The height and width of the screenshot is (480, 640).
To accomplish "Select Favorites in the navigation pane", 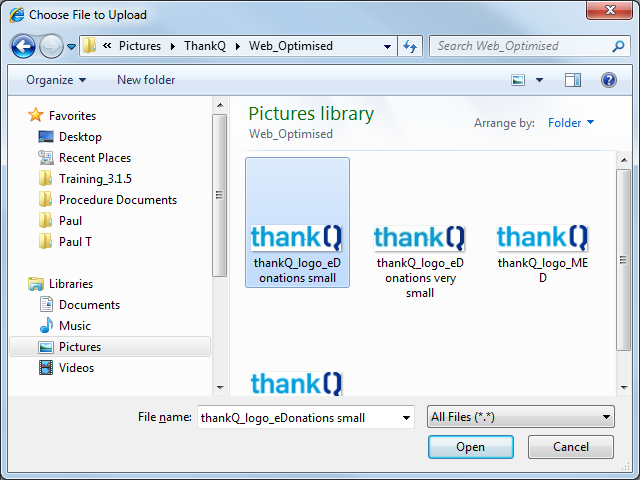I will [72, 116].
